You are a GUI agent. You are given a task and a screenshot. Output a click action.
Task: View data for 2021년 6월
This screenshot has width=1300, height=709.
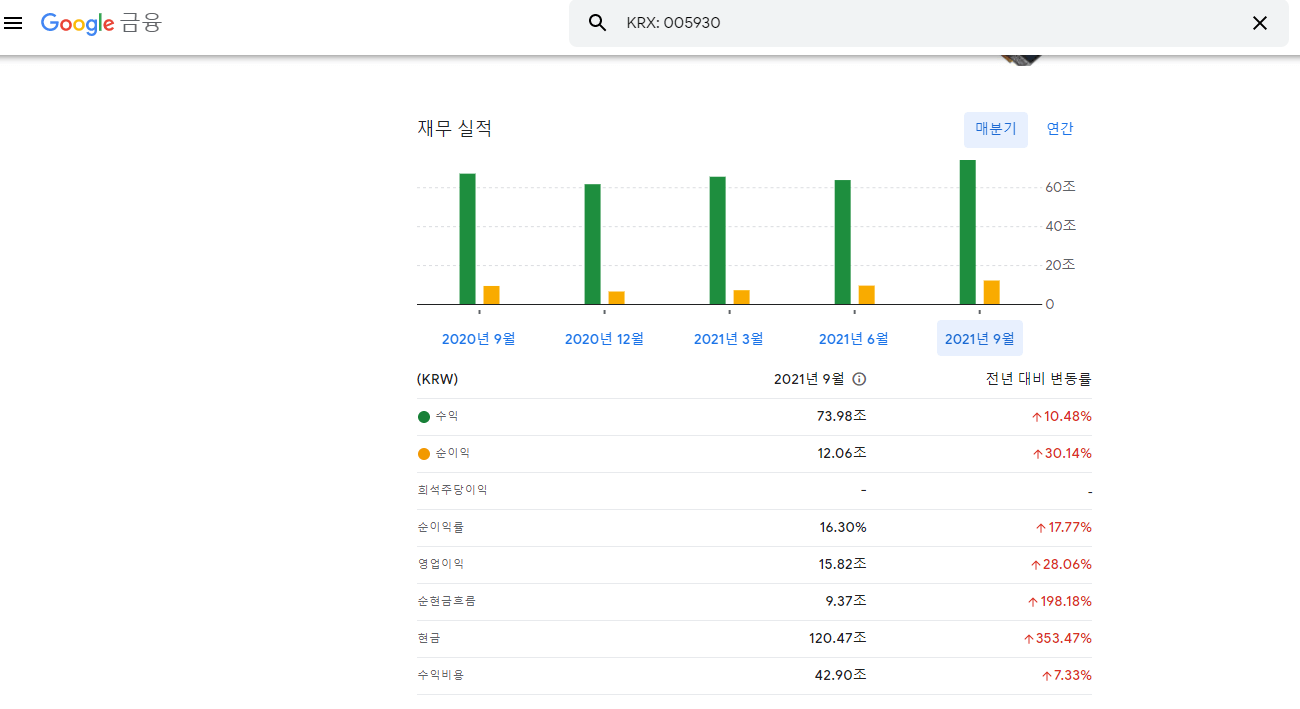pyautogui.click(x=854, y=338)
